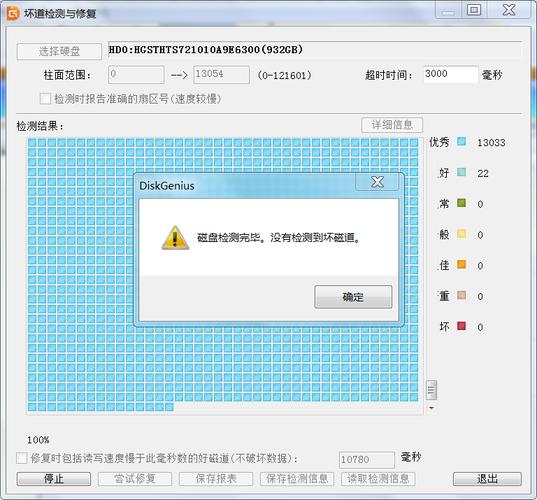This screenshot has height=500, width=537.
Task: Click the pale yellow legend swatch
Action: (x=461, y=234)
